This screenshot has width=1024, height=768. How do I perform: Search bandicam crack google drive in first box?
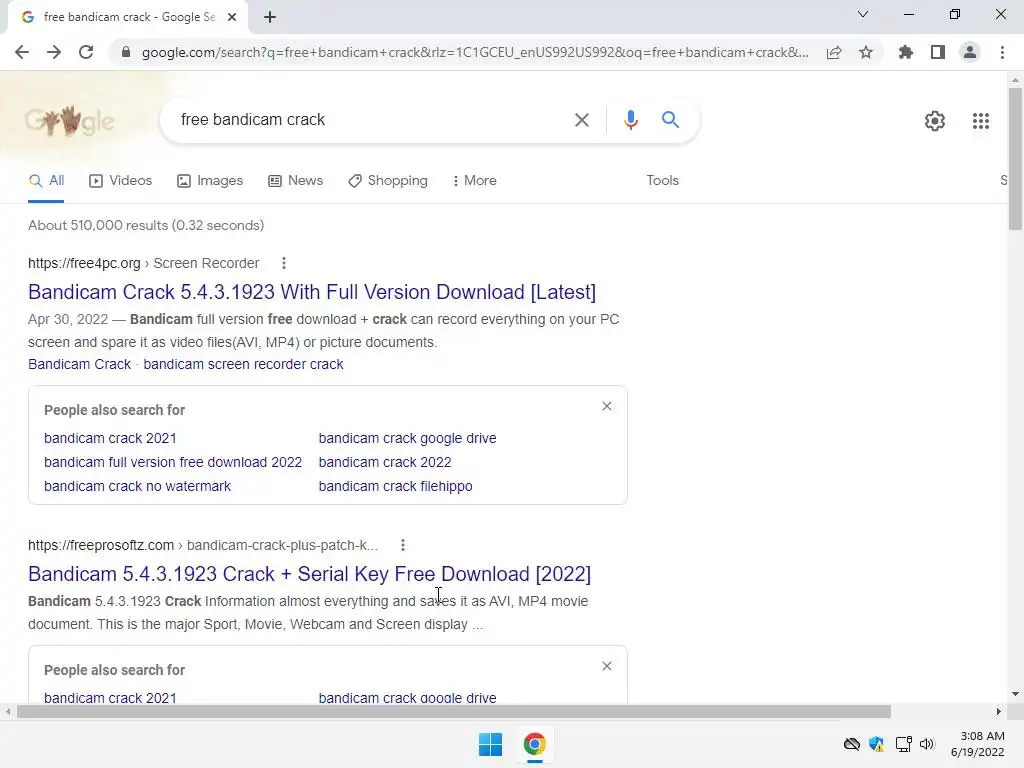(x=408, y=438)
